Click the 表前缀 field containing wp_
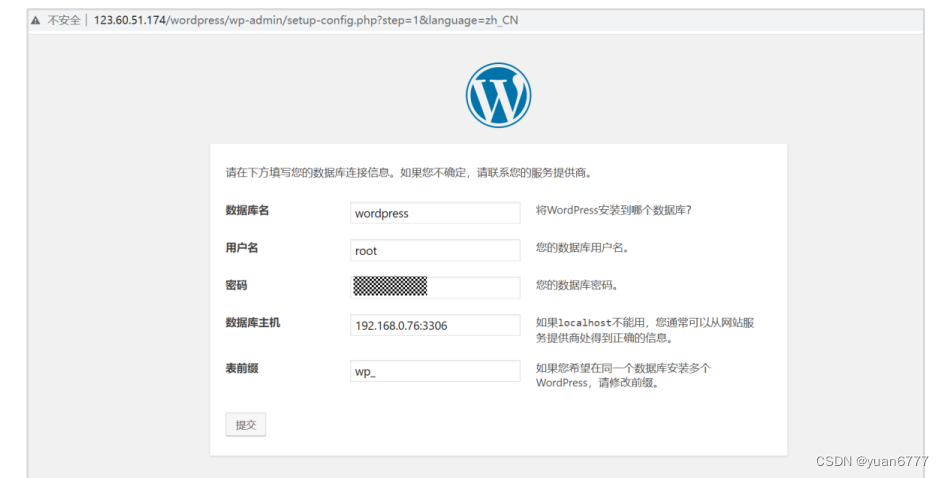 click(435, 371)
